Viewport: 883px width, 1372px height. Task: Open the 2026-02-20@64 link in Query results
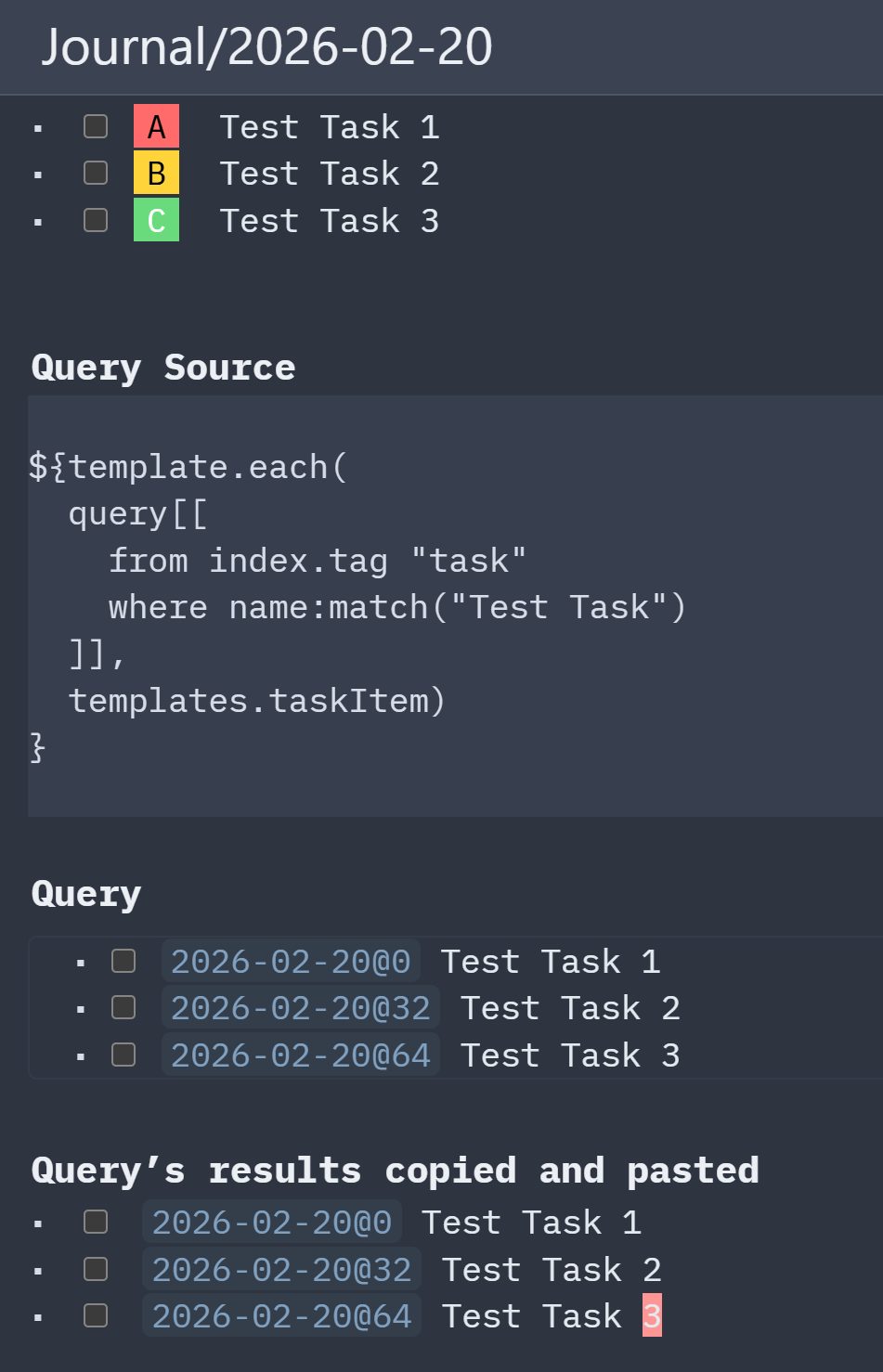[x=300, y=1055]
